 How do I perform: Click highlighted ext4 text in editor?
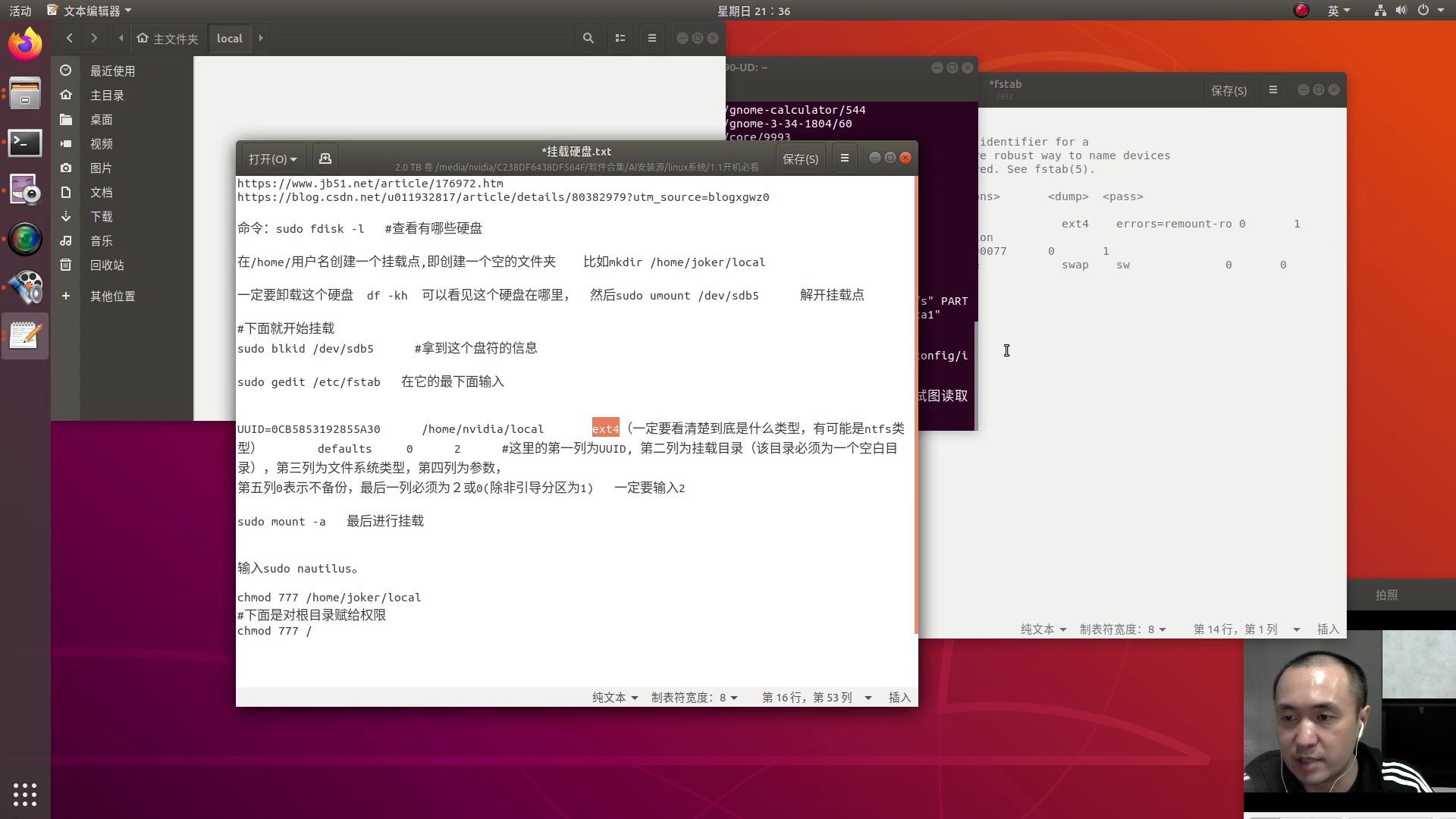click(x=605, y=428)
